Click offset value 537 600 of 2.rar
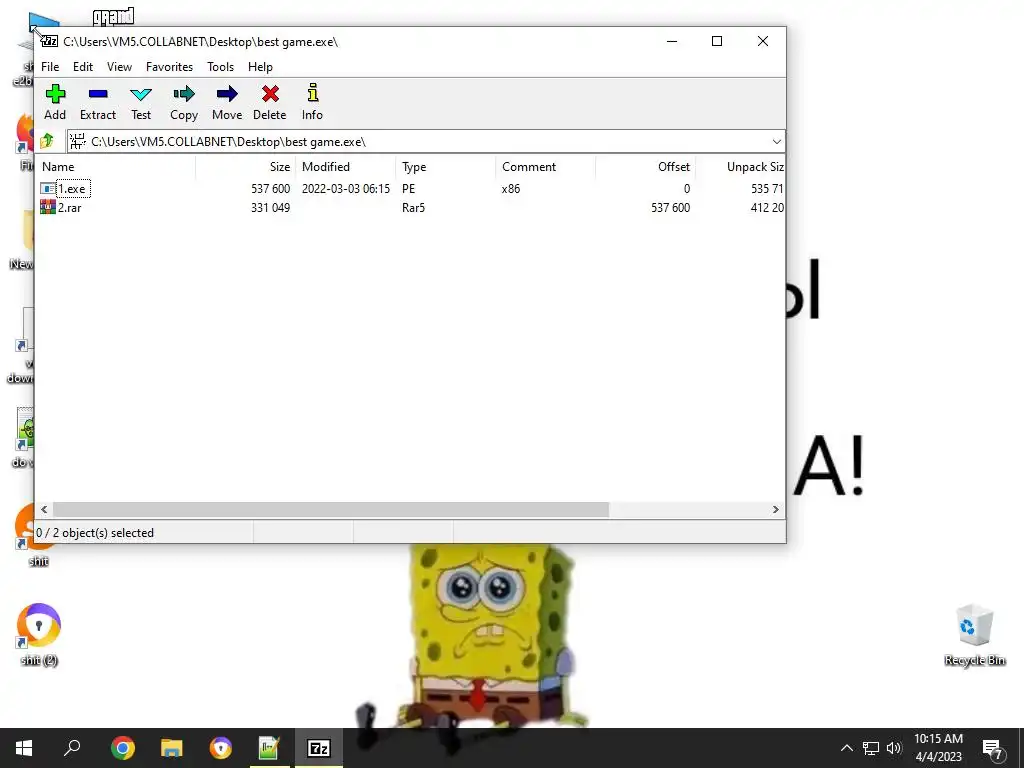 [670, 208]
